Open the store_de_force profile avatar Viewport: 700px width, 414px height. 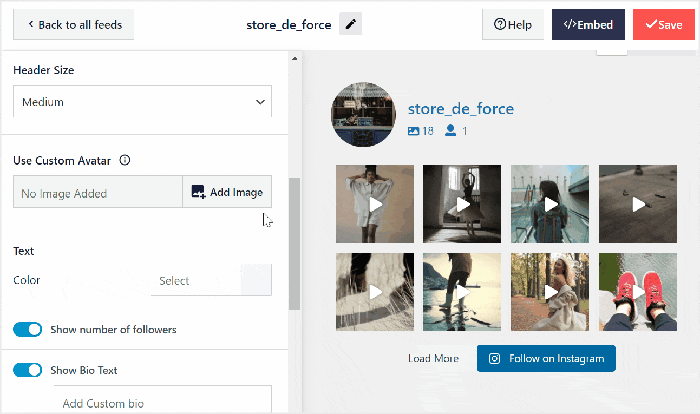pos(363,114)
